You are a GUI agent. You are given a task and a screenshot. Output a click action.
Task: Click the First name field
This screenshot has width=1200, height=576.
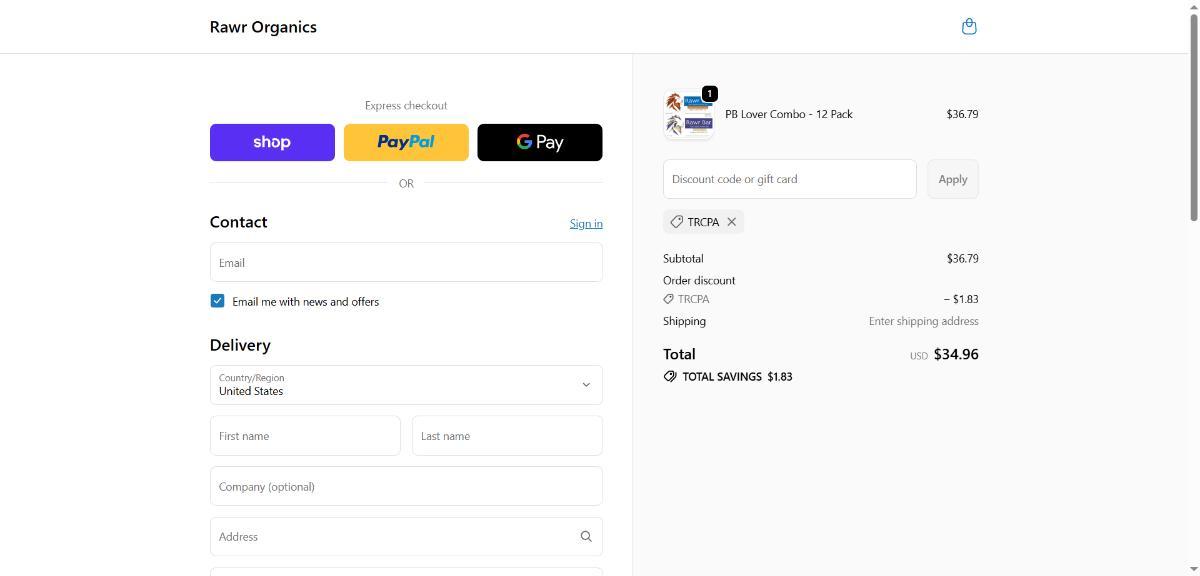coord(305,436)
